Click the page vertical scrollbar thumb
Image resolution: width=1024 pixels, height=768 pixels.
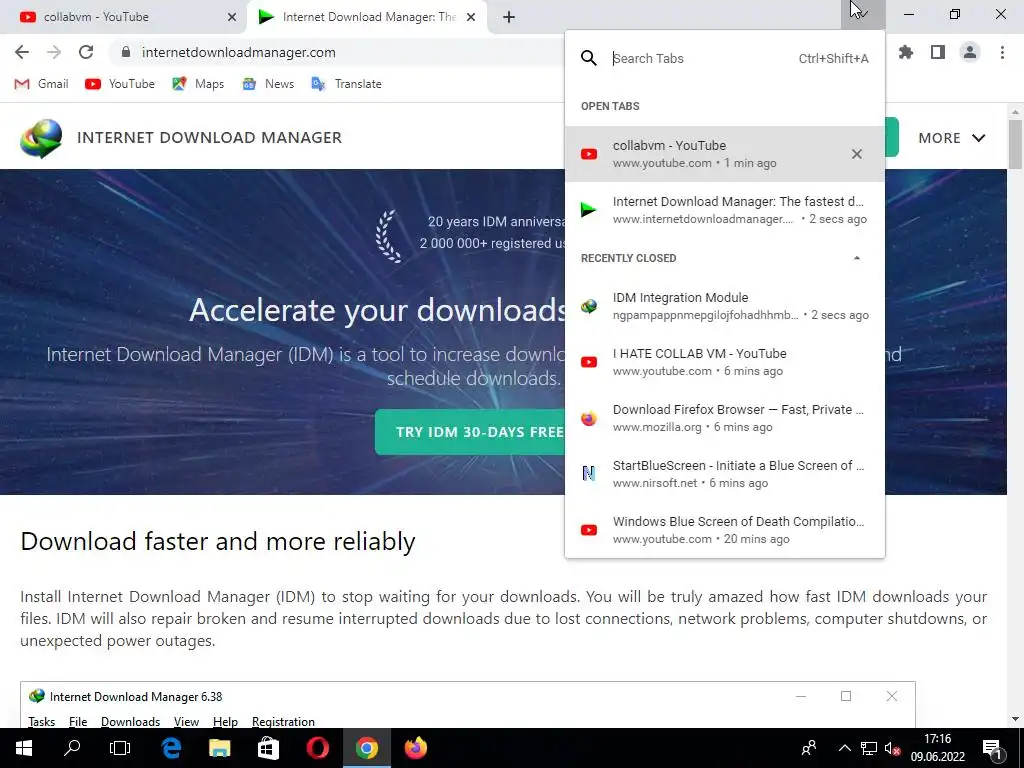tap(1015, 142)
